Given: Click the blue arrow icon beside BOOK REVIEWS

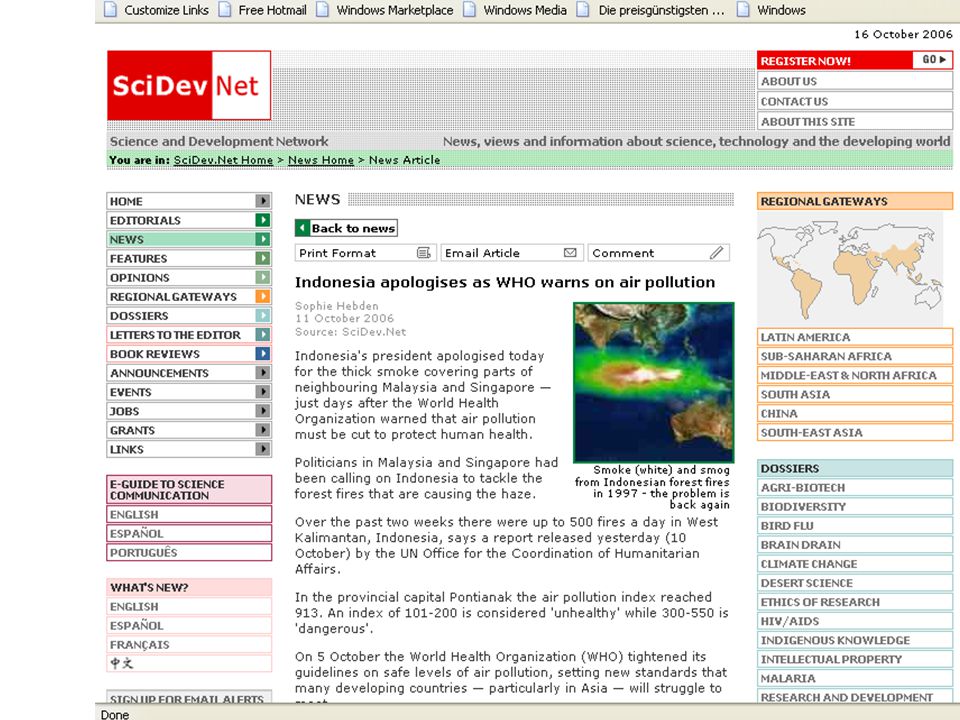Looking at the screenshot, I should 263,353.
